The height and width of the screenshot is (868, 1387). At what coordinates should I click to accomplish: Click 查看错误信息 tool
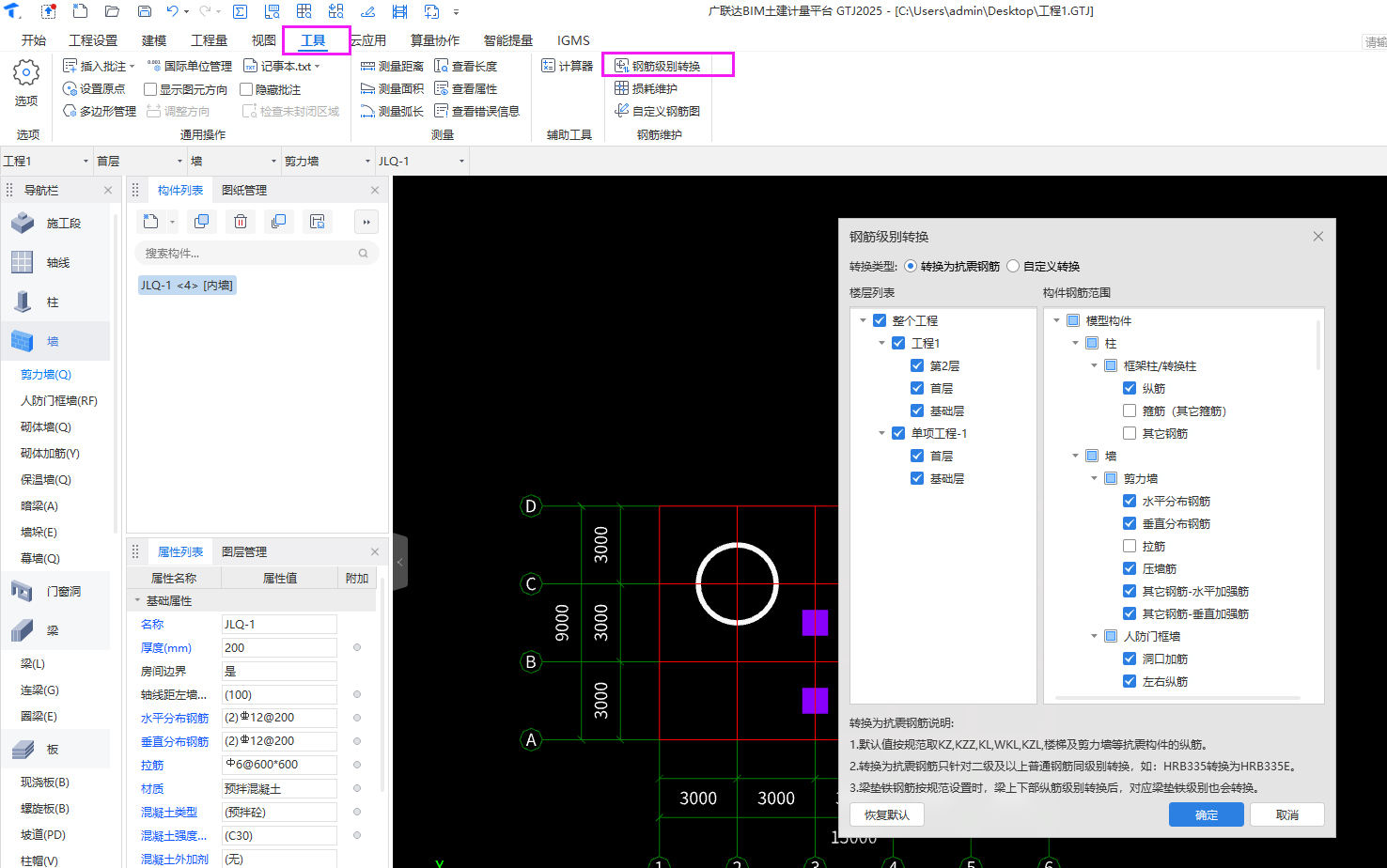tap(477, 111)
